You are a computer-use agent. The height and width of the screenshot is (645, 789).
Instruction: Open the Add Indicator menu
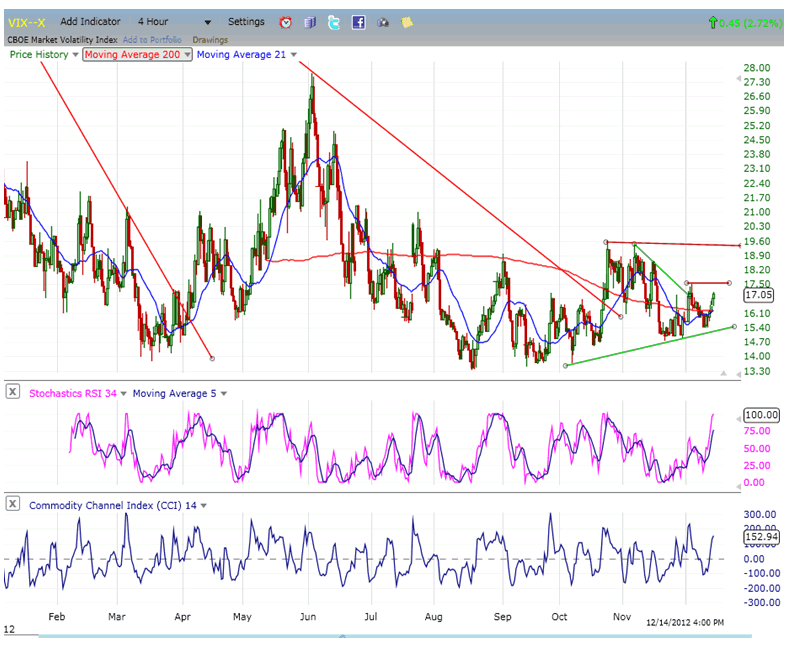click(x=90, y=22)
